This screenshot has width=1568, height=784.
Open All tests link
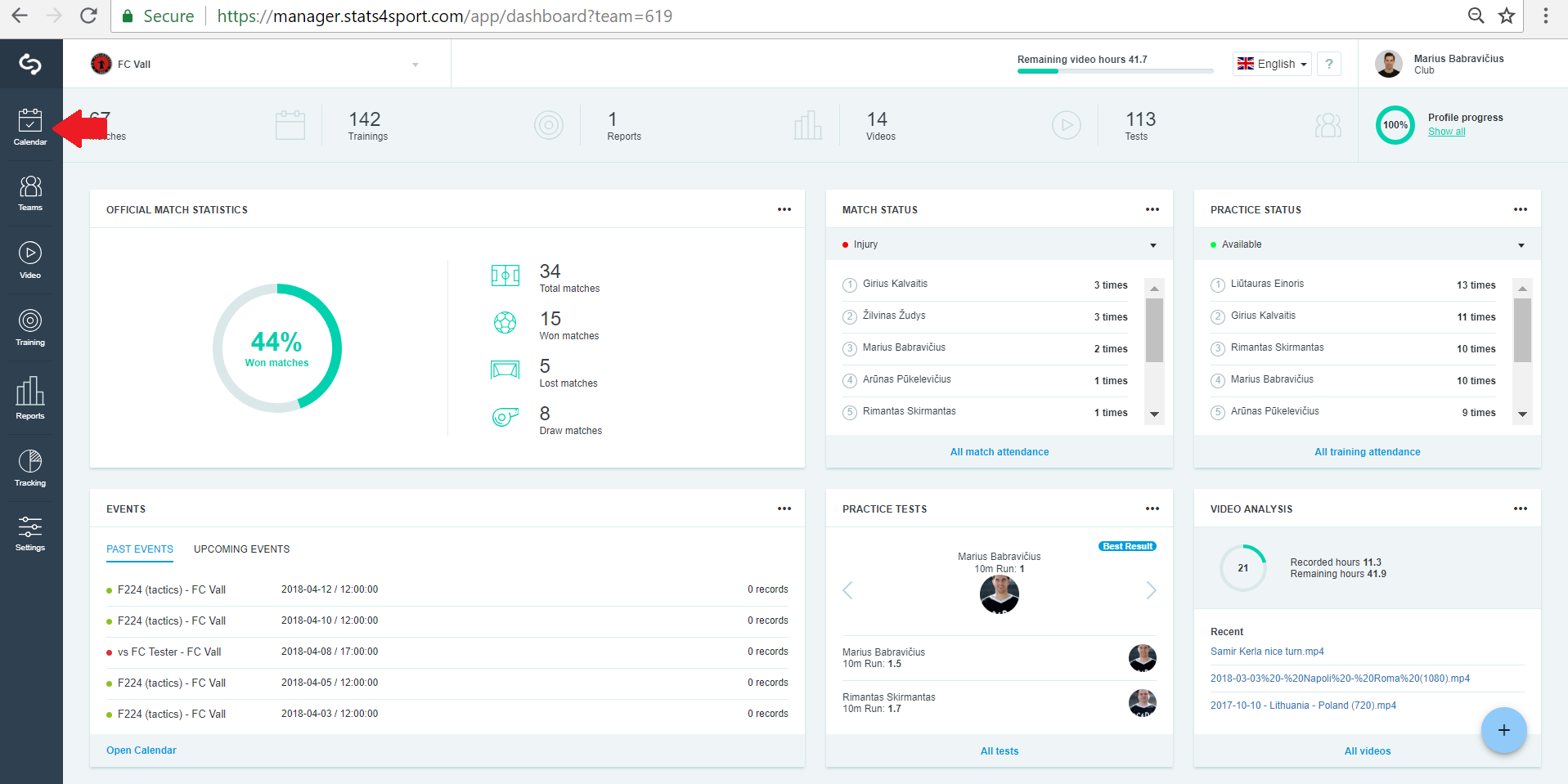[x=1000, y=751]
